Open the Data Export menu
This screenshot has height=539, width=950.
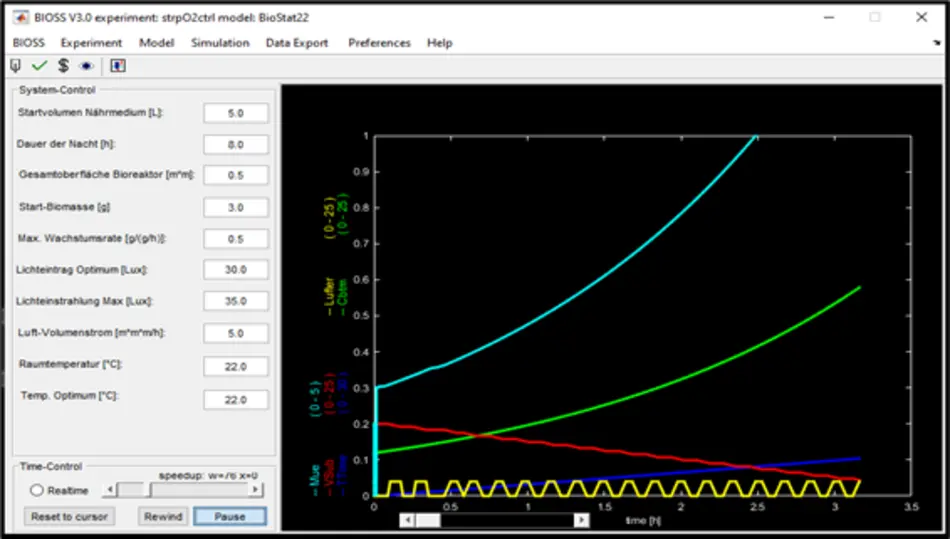pyautogui.click(x=298, y=43)
